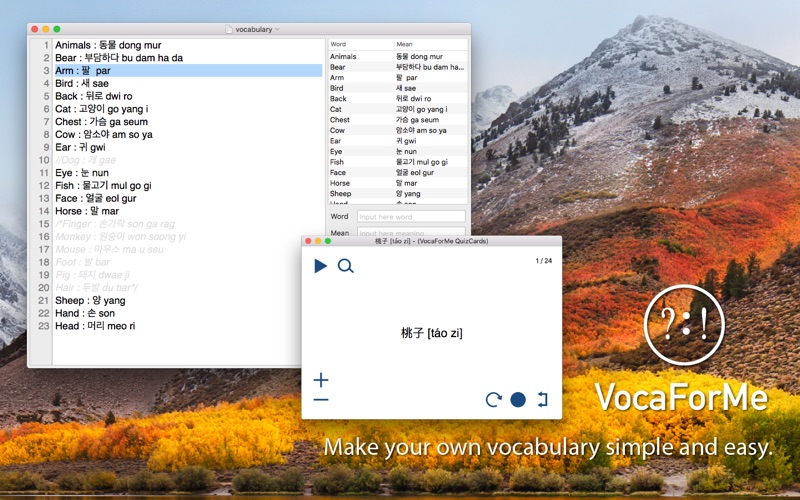Select the Cat row in word table

(398, 109)
